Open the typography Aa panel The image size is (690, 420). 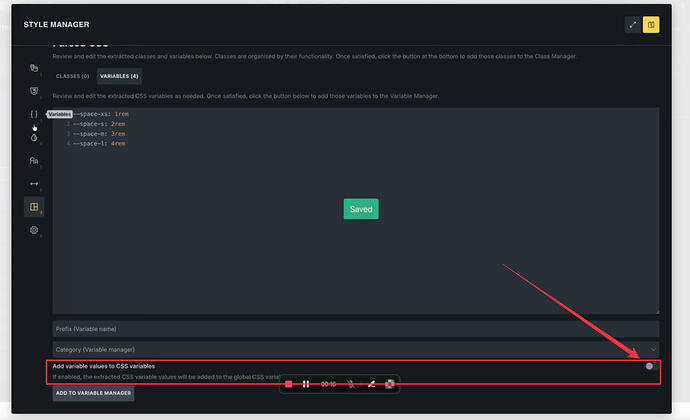pos(34,161)
